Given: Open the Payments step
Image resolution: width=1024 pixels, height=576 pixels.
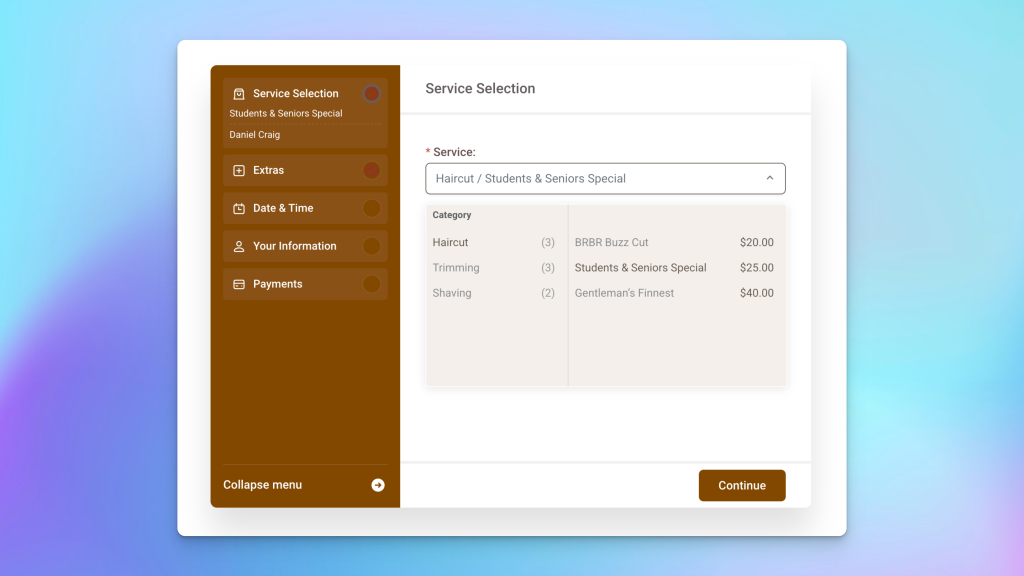Looking at the screenshot, I should coord(305,284).
